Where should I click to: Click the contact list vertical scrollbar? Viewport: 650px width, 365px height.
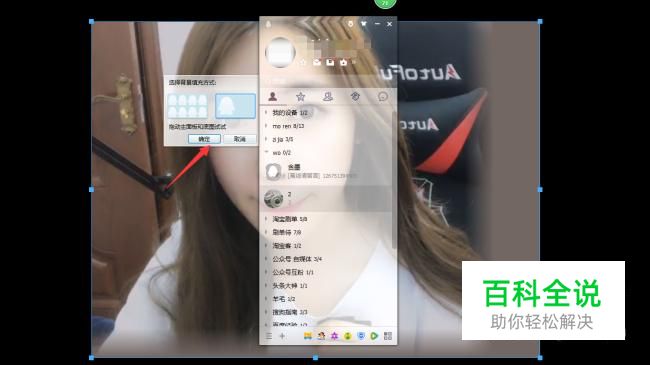[394, 180]
